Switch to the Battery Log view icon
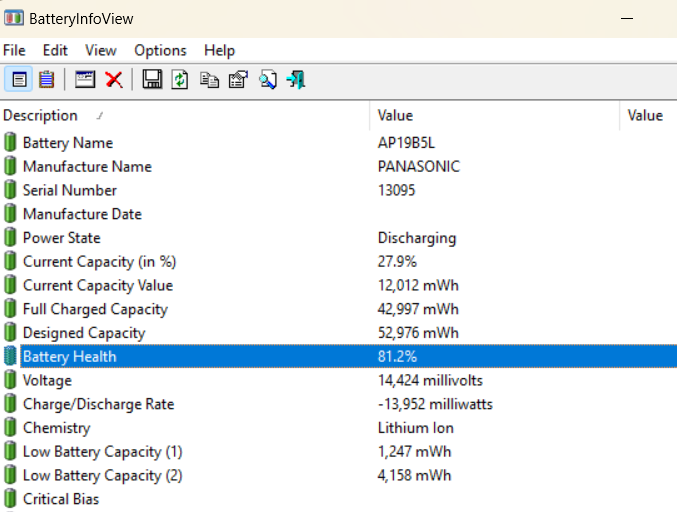The width and height of the screenshot is (677, 512). [47, 79]
